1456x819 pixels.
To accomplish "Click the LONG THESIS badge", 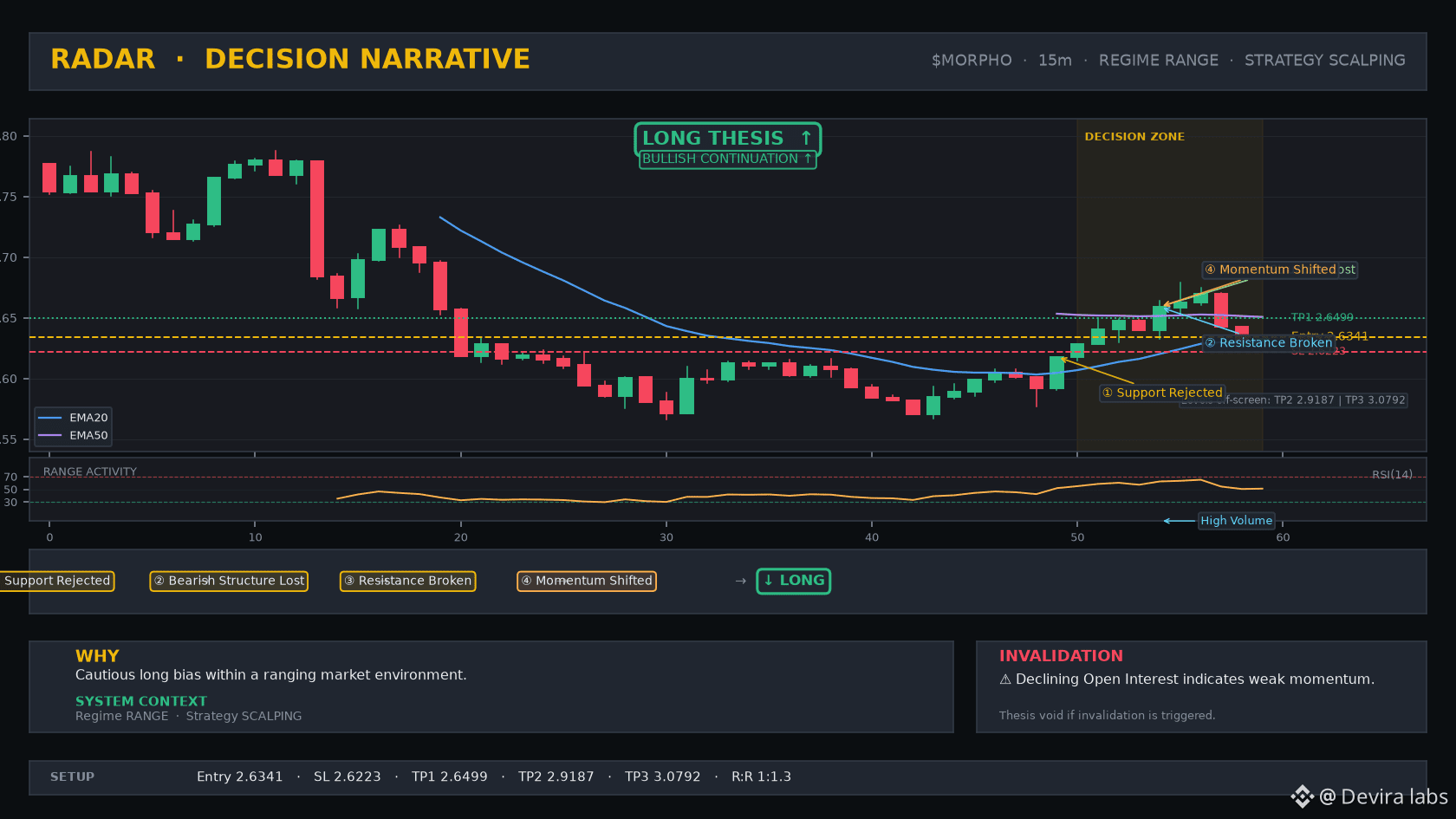I will [x=728, y=139].
